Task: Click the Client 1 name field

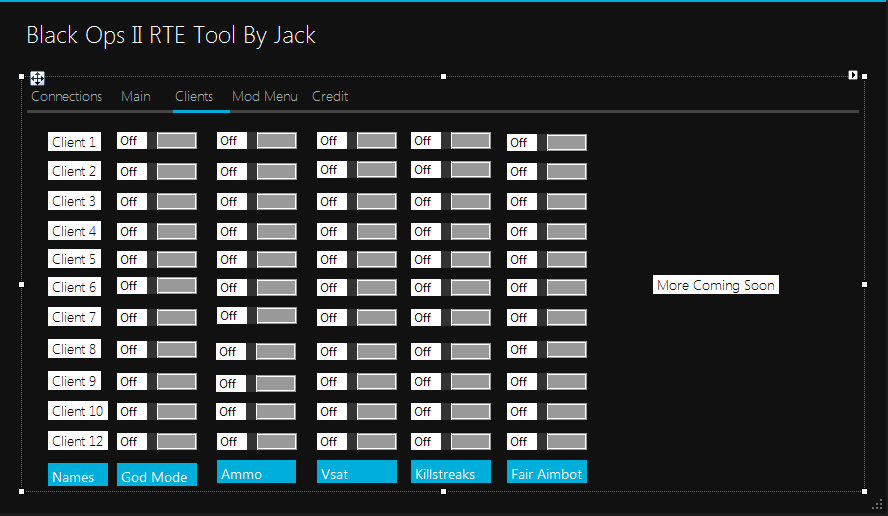Action: coord(74,142)
